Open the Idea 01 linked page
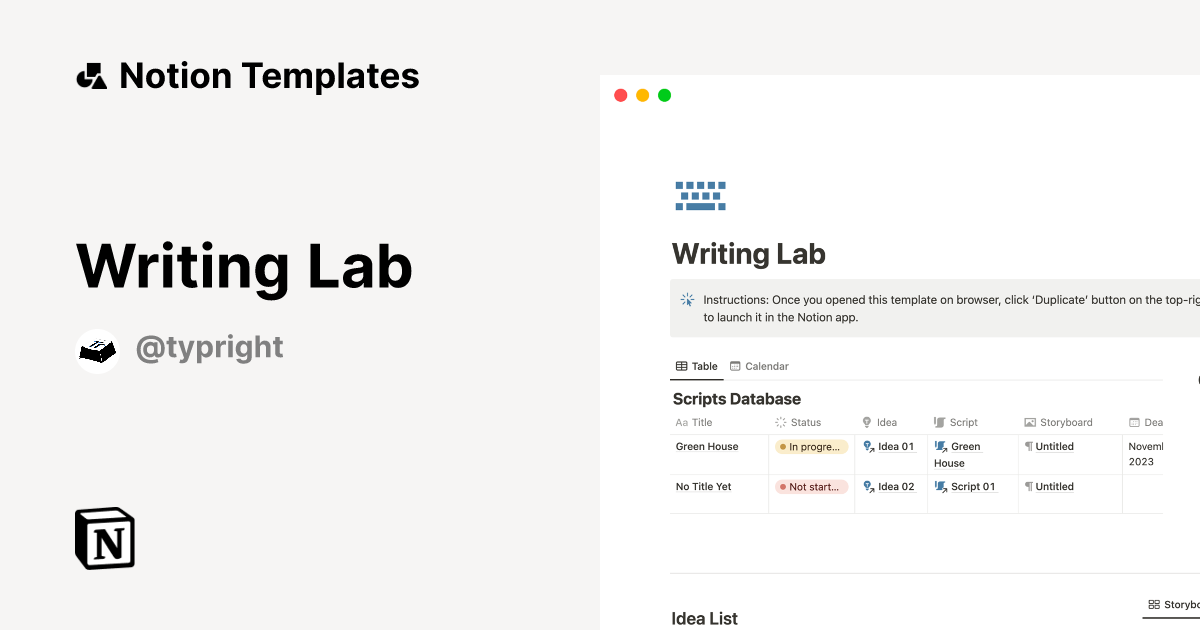The height and width of the screenshot is (630, 1200). (897, 446)
